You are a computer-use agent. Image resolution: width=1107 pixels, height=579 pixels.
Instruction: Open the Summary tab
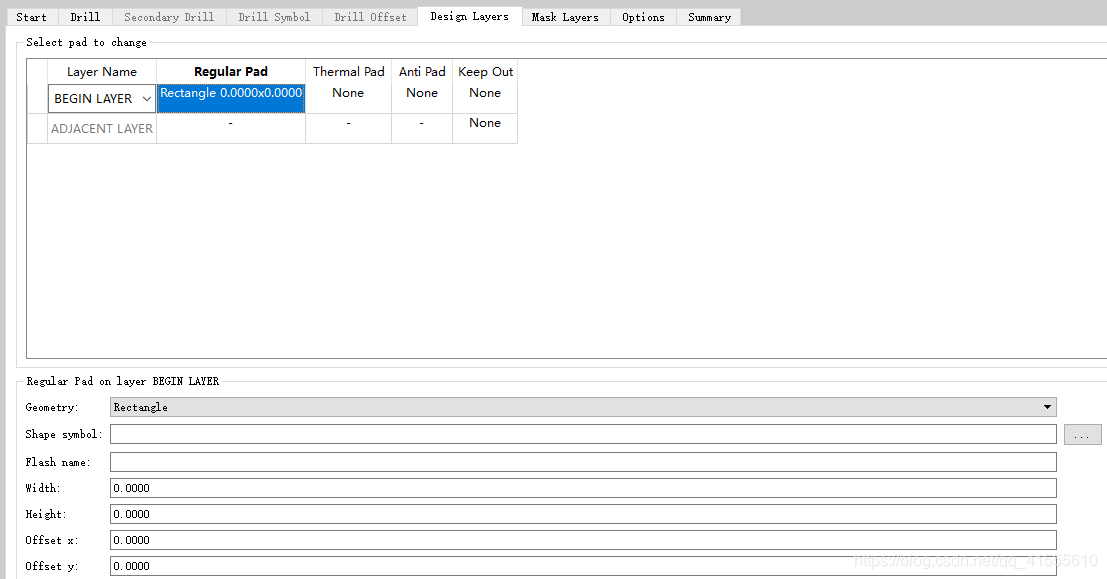click(x=709, y=17)
